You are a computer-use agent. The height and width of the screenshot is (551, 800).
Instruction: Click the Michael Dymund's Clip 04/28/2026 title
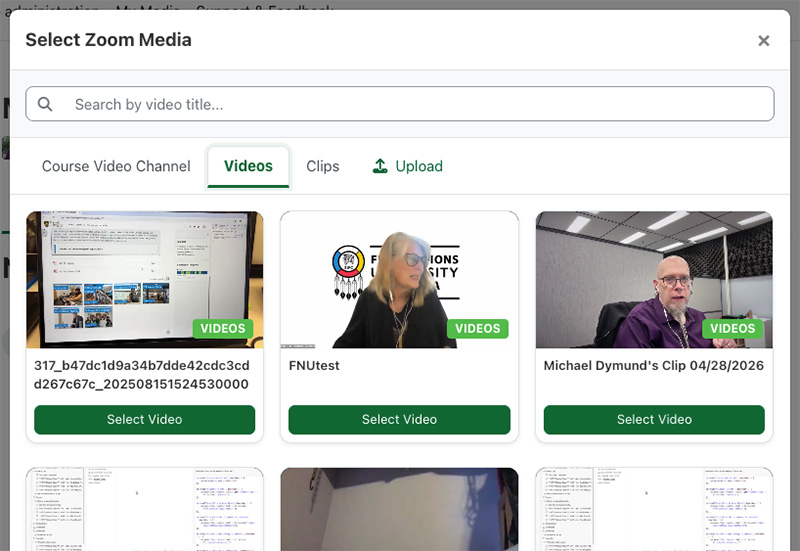(x=654, y=365)
